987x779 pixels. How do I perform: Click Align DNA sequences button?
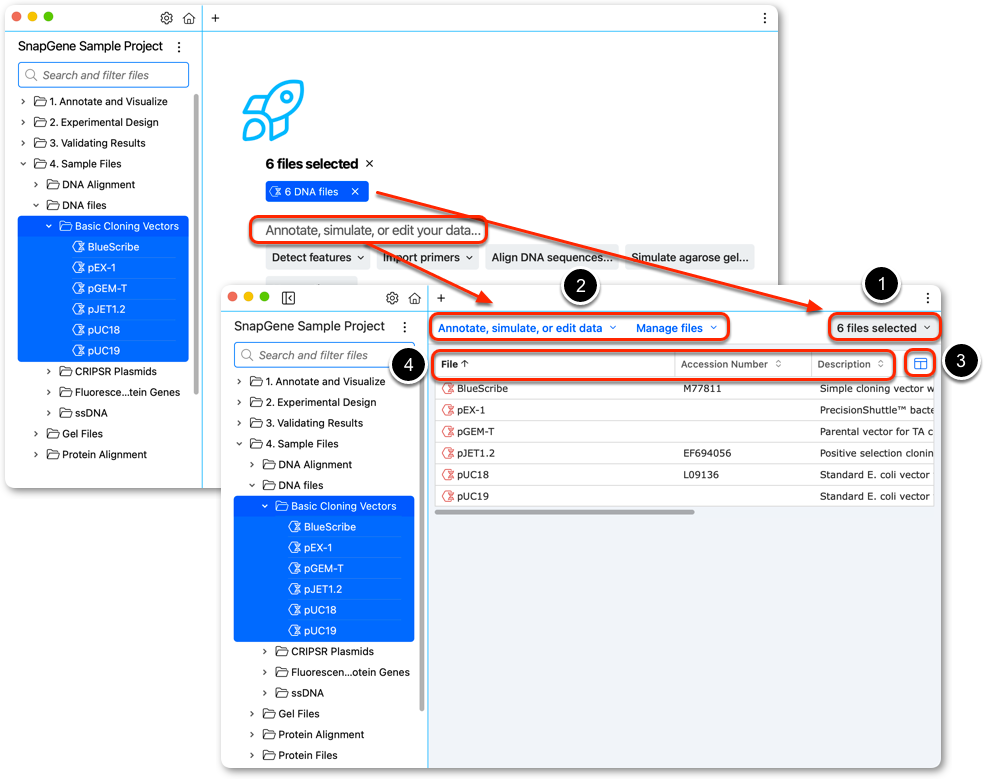[552, 257]
